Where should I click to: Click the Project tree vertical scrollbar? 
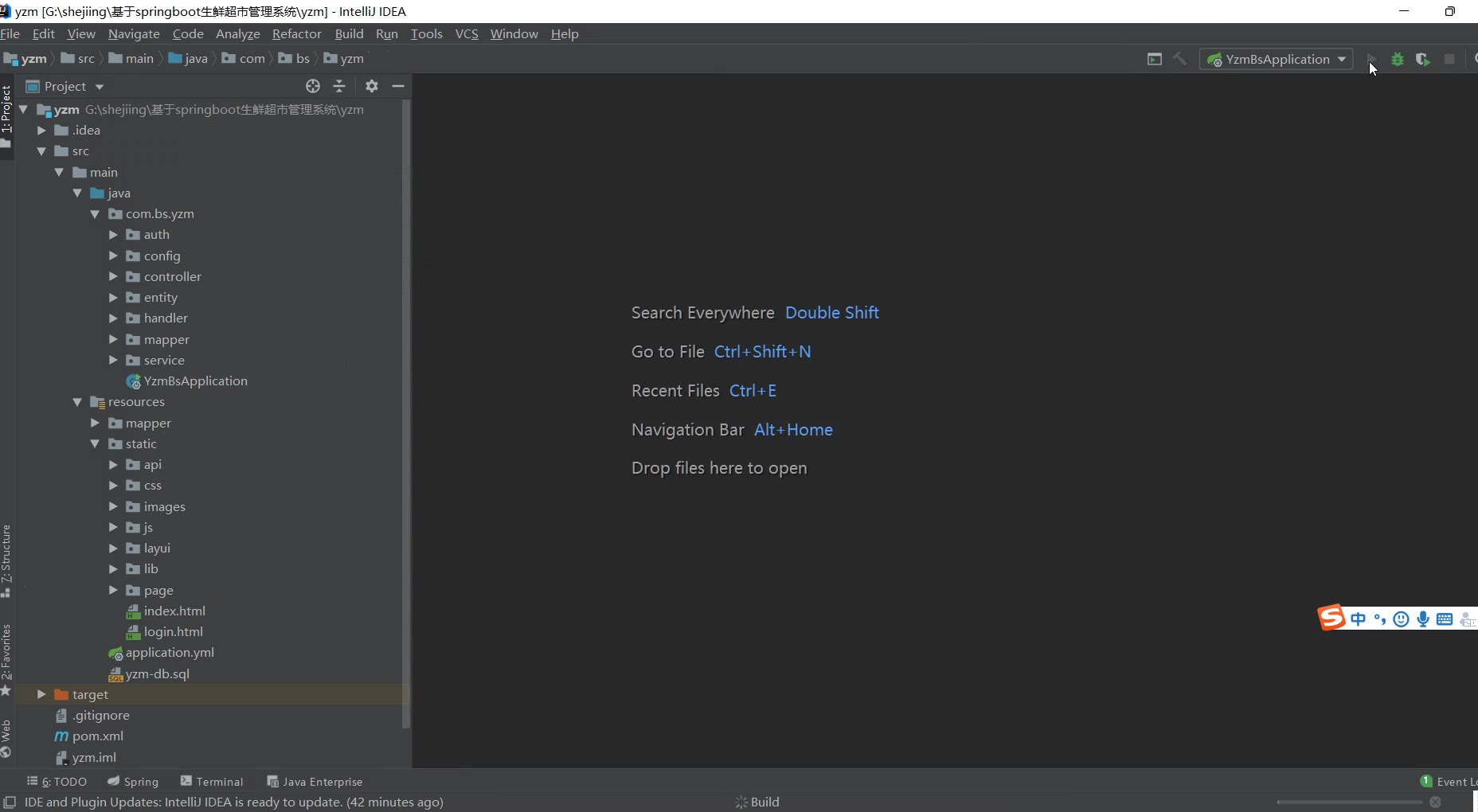click(x=406, y=414)
